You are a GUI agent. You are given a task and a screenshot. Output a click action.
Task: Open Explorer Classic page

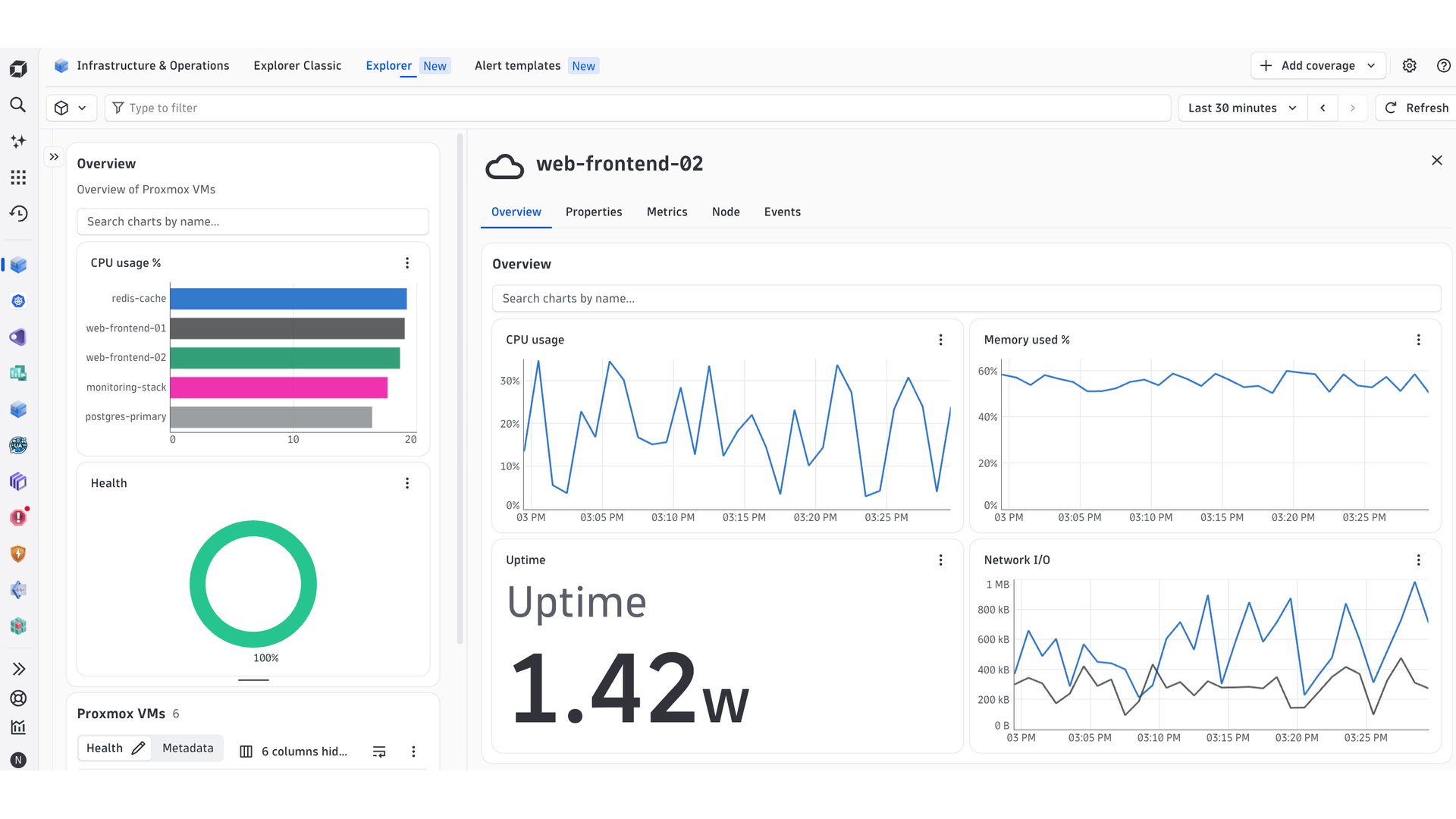tap(297, 66)
